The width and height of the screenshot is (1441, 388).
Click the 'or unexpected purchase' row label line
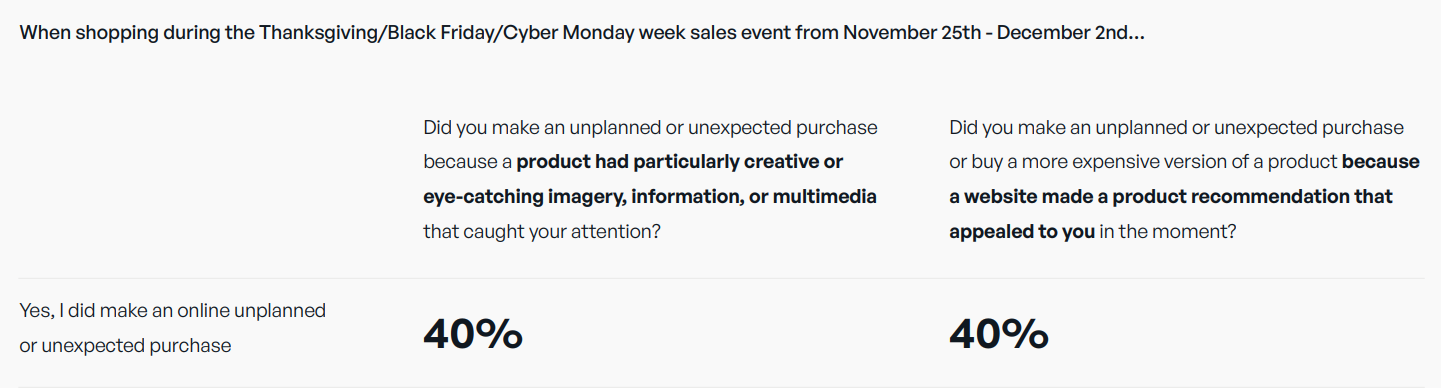pyautogui.click(x=126, y=346)
